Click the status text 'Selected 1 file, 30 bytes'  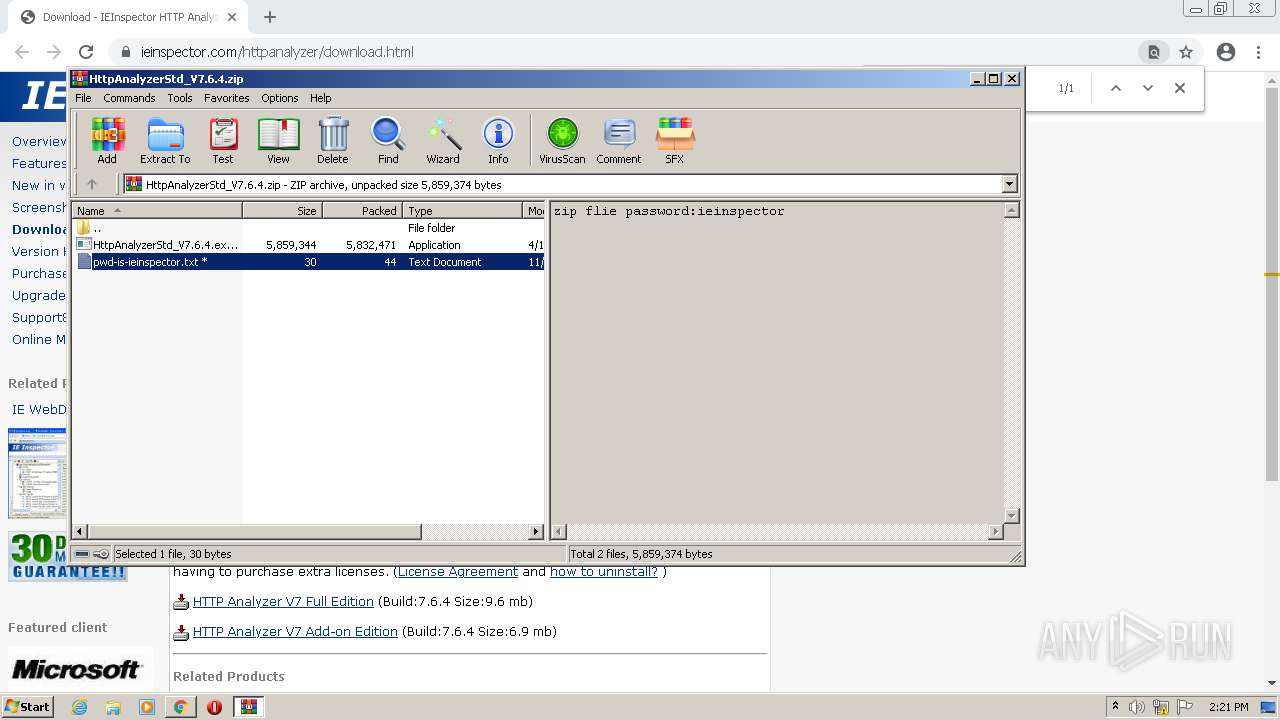173,554
